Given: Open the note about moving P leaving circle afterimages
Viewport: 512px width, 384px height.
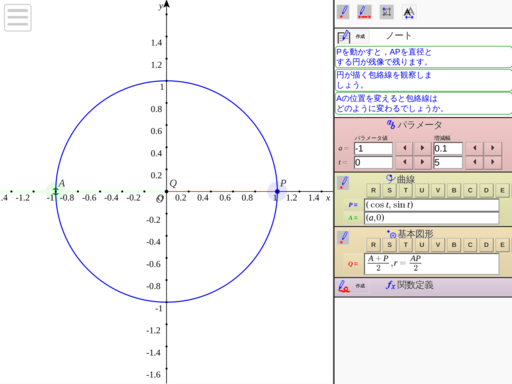Looking at the screenshot, I should click(423, 57).
